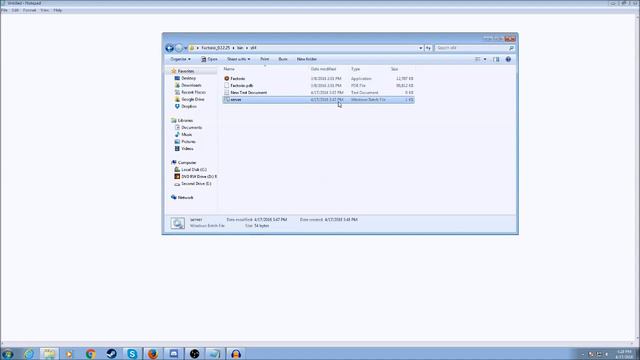Open Skype from the taskbar
This screenshot has height=360, width=640.
coord(132,354)
